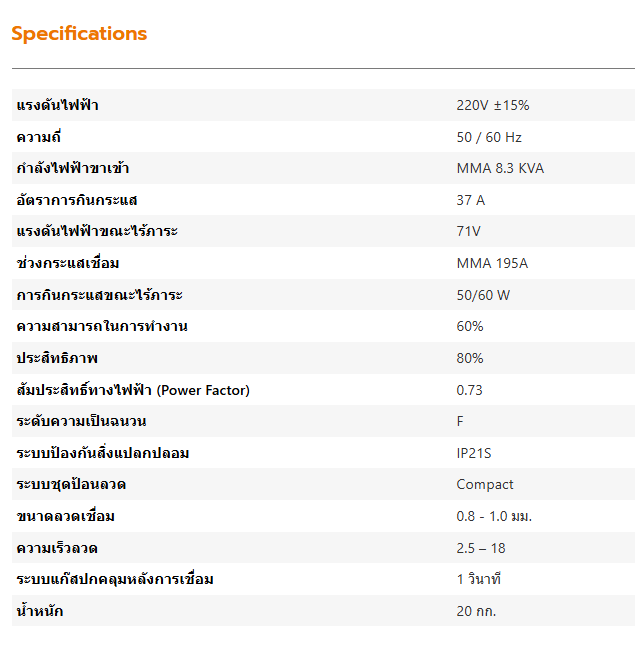The image size is (635, 647).
Task: Click the 37 A current value
Action: pos(471,200)
